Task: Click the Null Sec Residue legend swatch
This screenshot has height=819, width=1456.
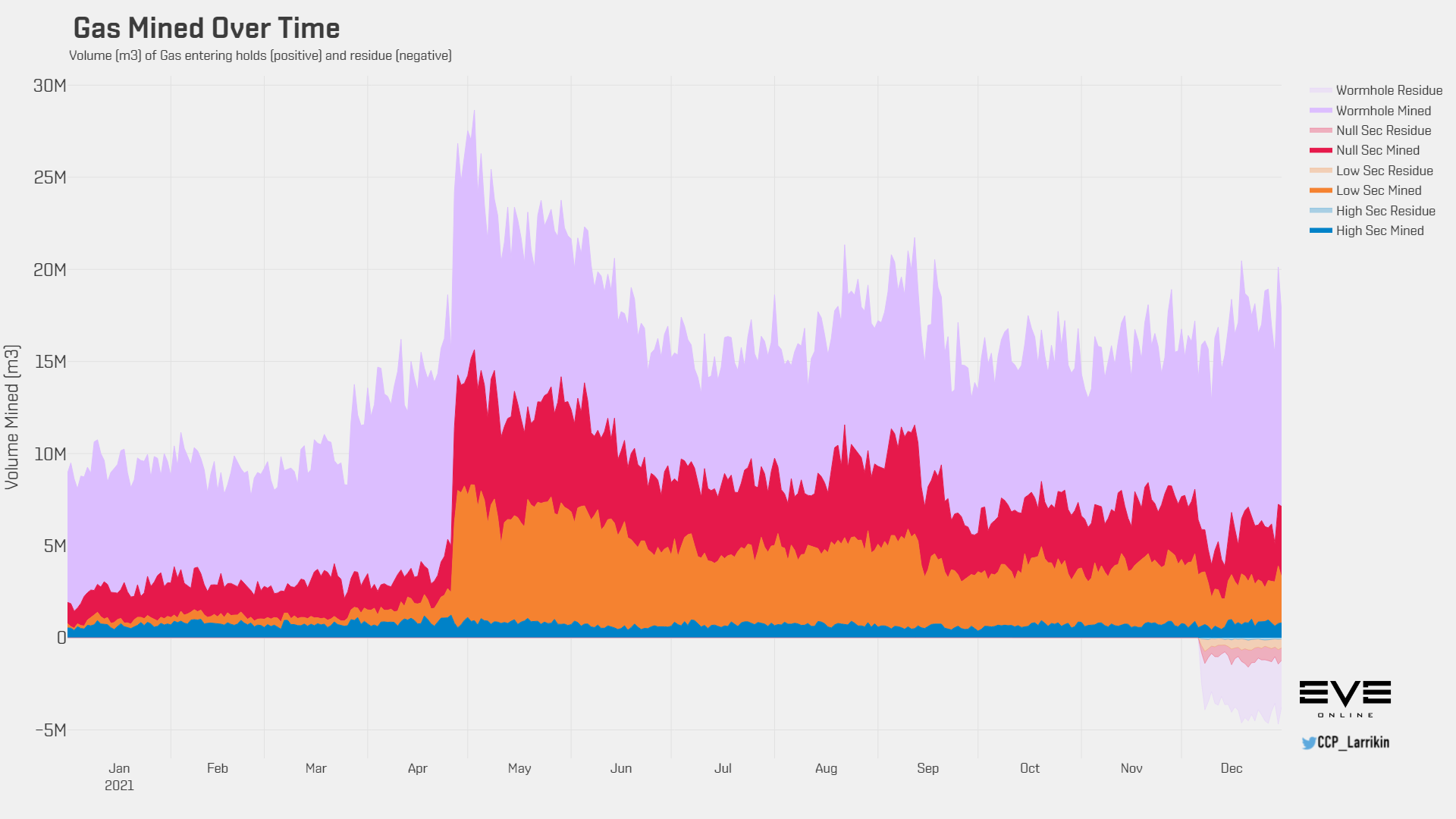Action: point(1320,131)
